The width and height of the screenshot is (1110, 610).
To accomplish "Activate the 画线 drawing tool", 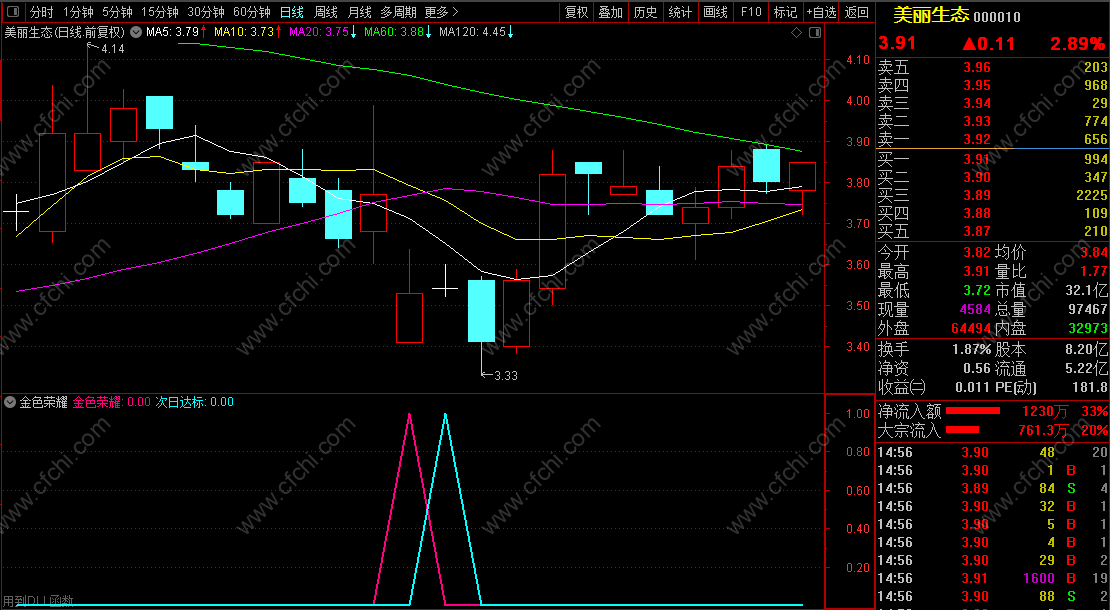I will (715, 12).
